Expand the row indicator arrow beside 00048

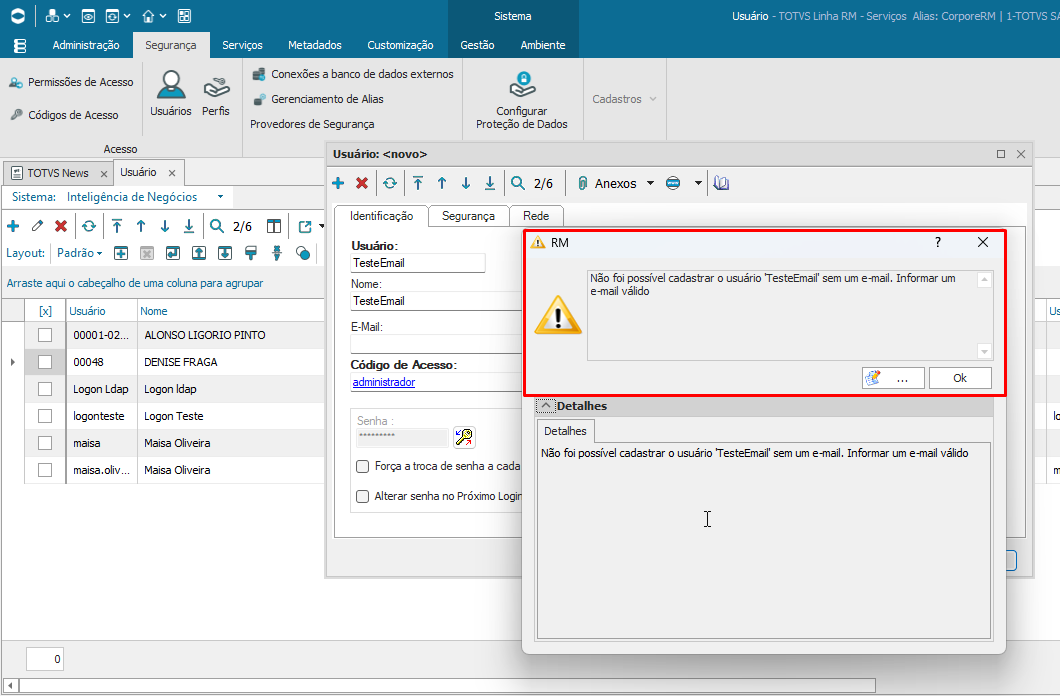(x=13, y=362)
